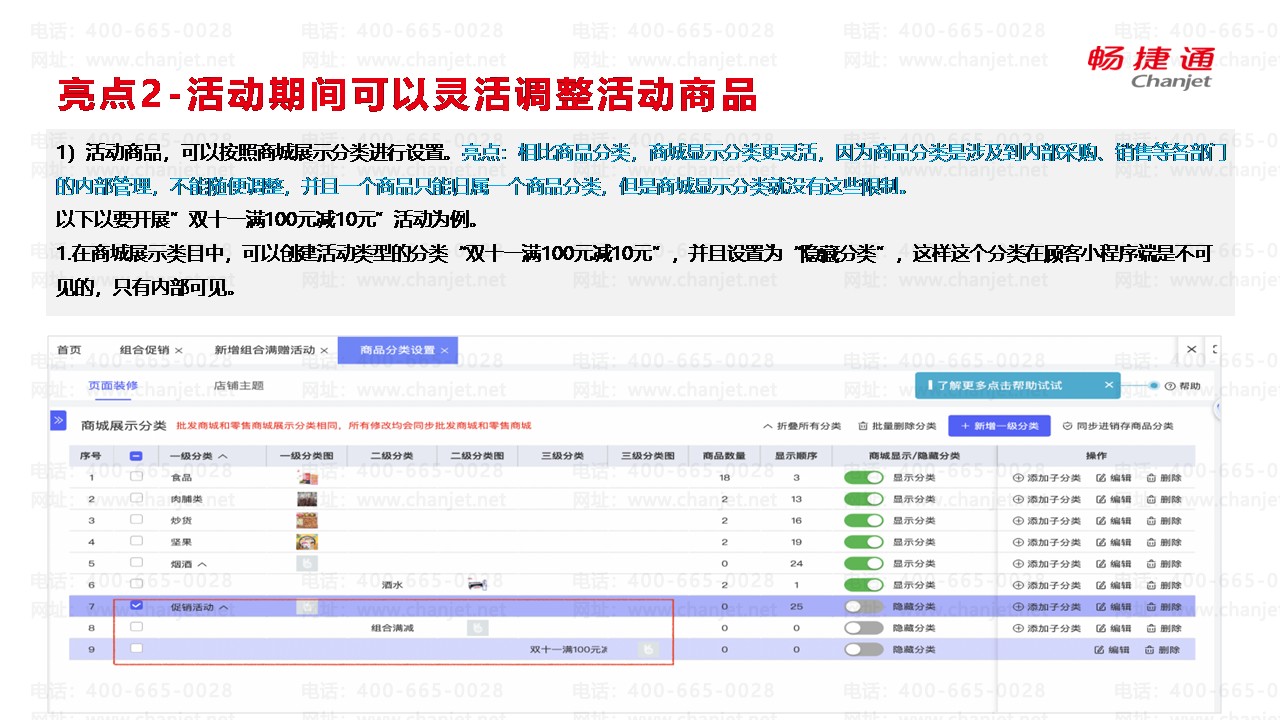The width and height of the screenshot is (1280, 720).
Task: Click 同步进销存商品分类 sync icon
Action: coord(1067,426)
